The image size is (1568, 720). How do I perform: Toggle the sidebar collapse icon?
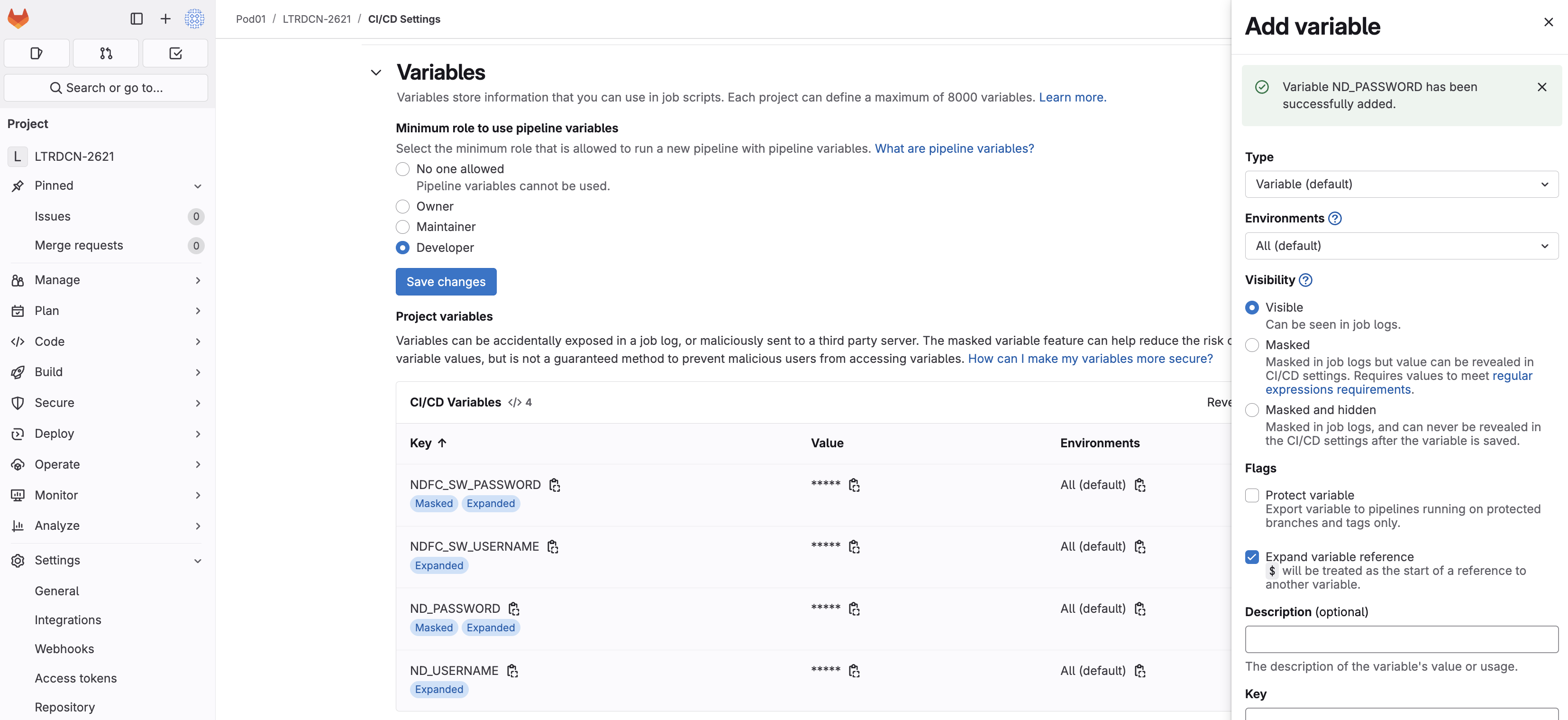tap(137, 19)
